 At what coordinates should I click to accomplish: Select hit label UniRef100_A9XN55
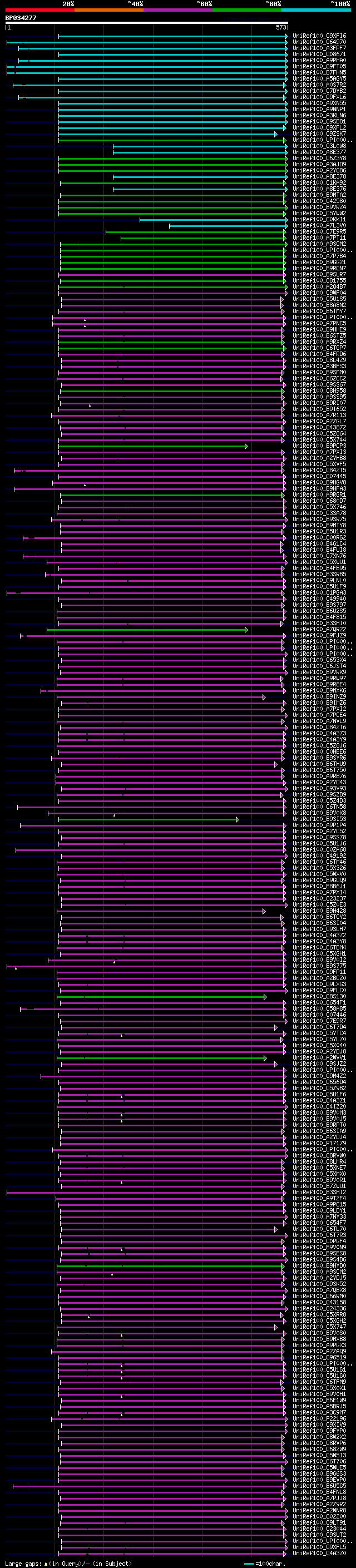(x=319, y=103)
